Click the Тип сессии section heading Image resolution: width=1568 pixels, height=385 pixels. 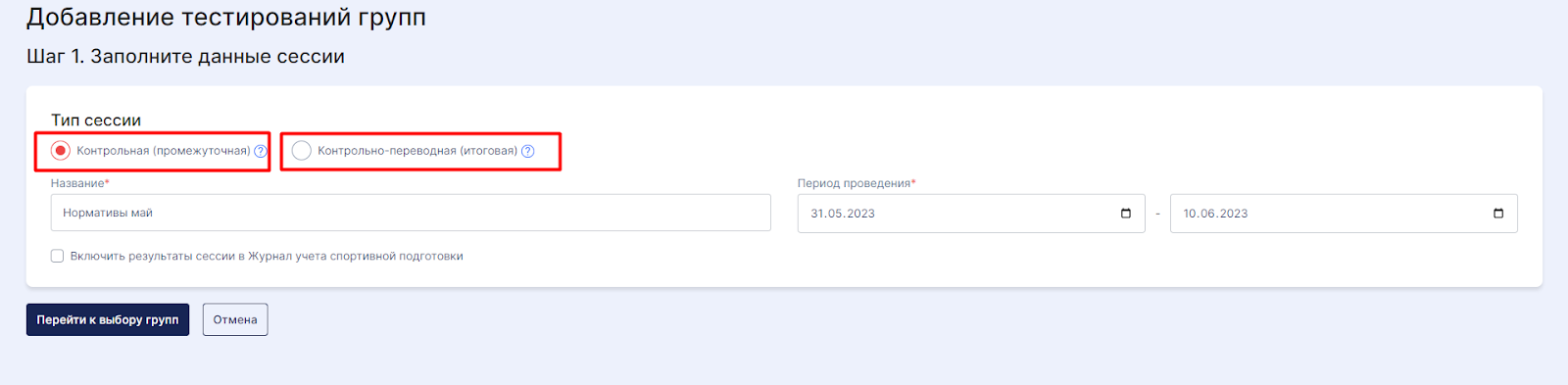(x=96, y=120)
